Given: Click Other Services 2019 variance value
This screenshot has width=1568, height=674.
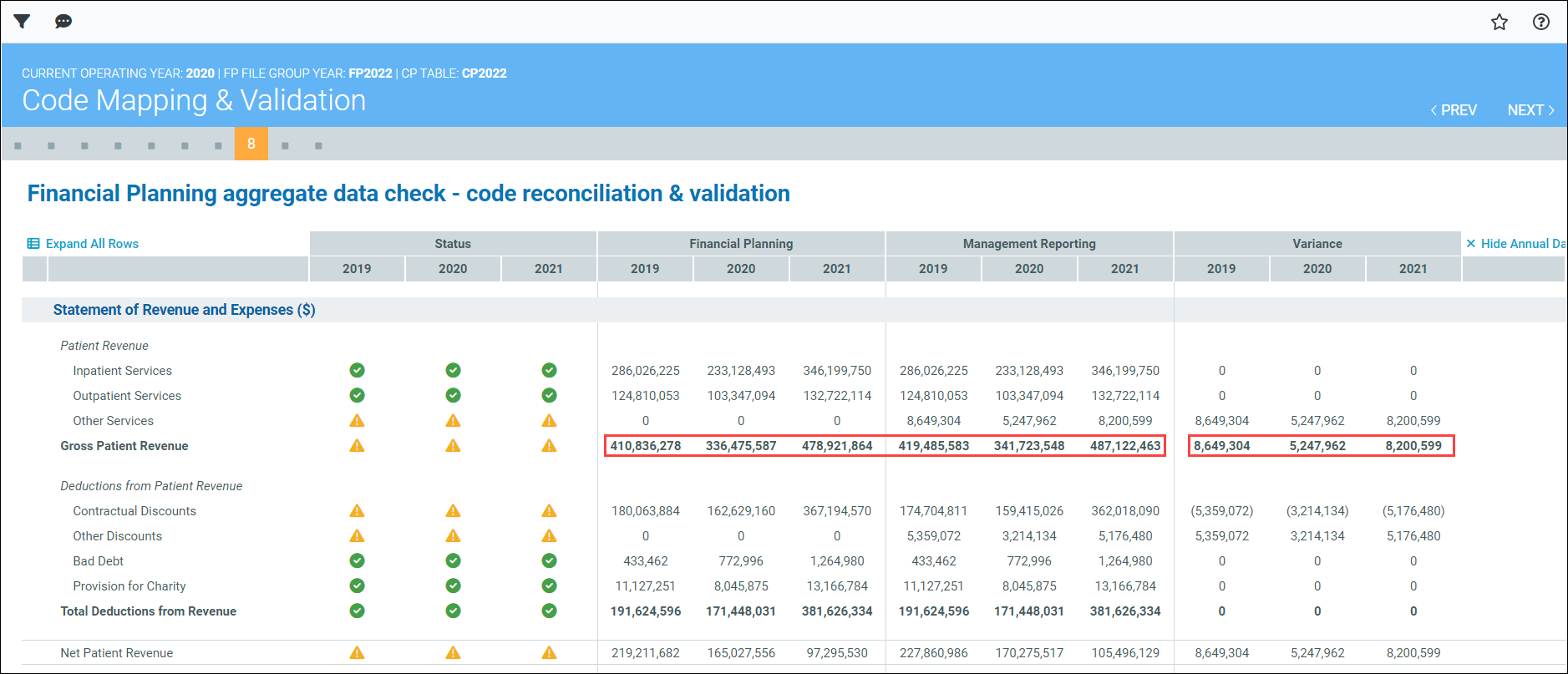Looking at the screenshot, I should pos(1221,421).
